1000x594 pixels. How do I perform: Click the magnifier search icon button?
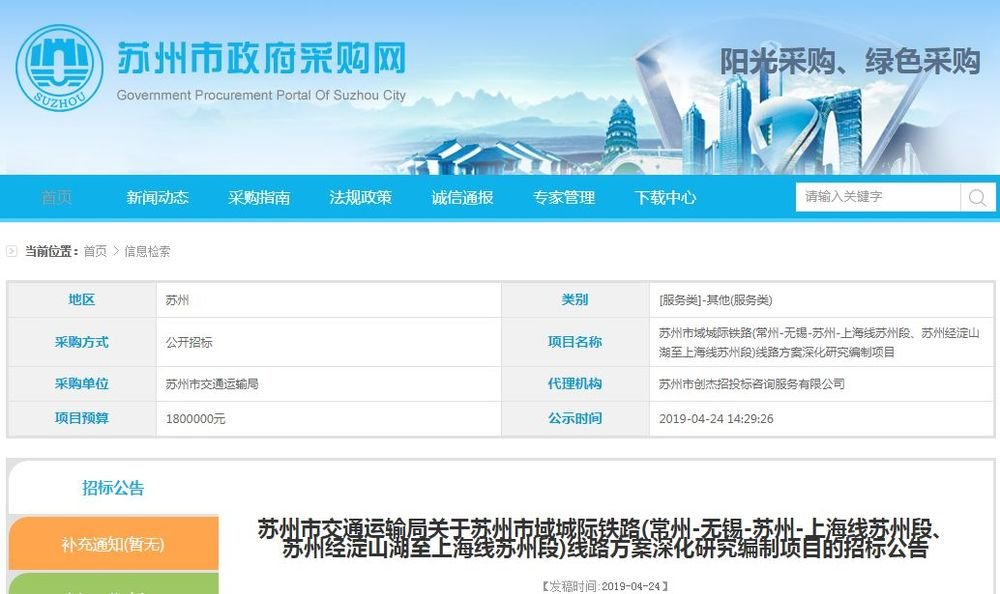point(977,197)
